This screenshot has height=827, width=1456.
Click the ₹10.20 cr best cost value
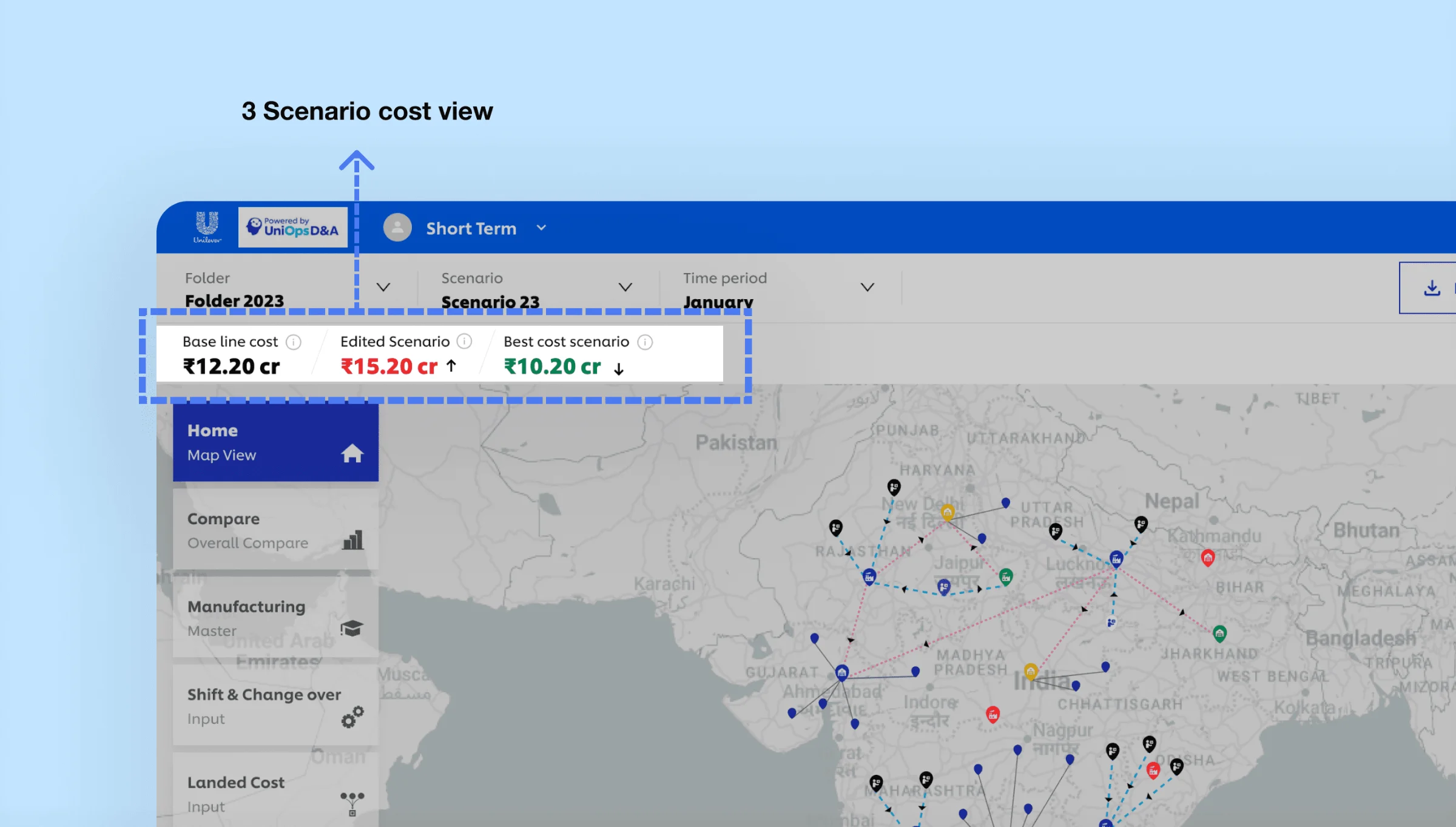(552, 366)
